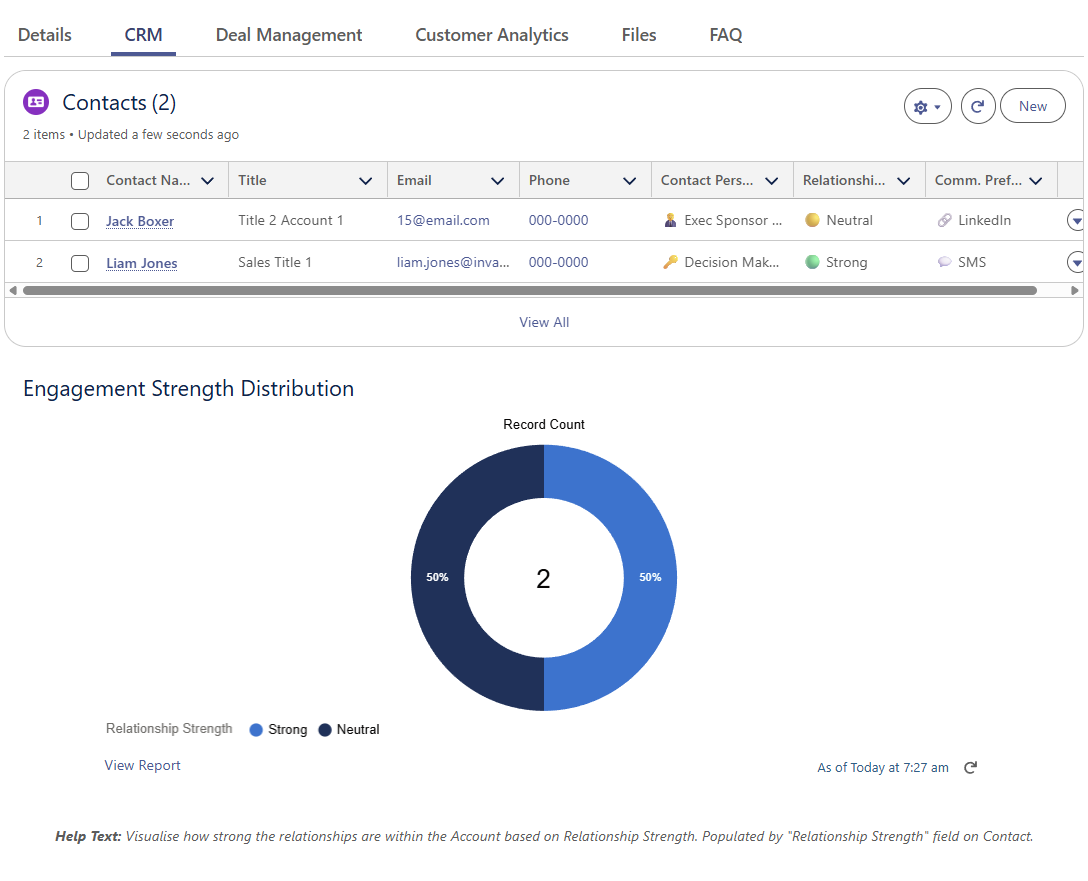1088x881 pixels.
Task: Refresh the Engagement Strength chart
Action: 970,768
